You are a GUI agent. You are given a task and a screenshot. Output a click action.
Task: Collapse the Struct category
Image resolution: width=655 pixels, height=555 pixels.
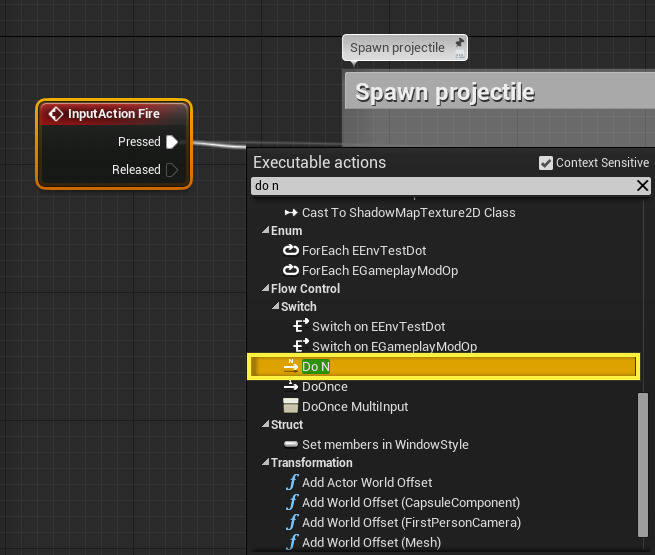(267, 425)
